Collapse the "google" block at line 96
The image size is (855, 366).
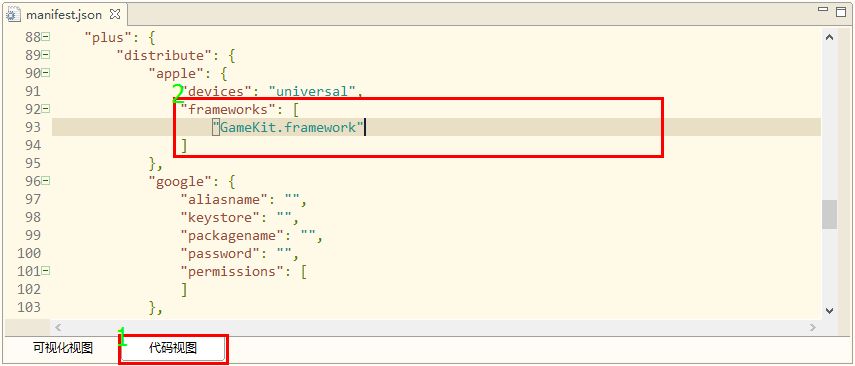(x=46, y=181)
